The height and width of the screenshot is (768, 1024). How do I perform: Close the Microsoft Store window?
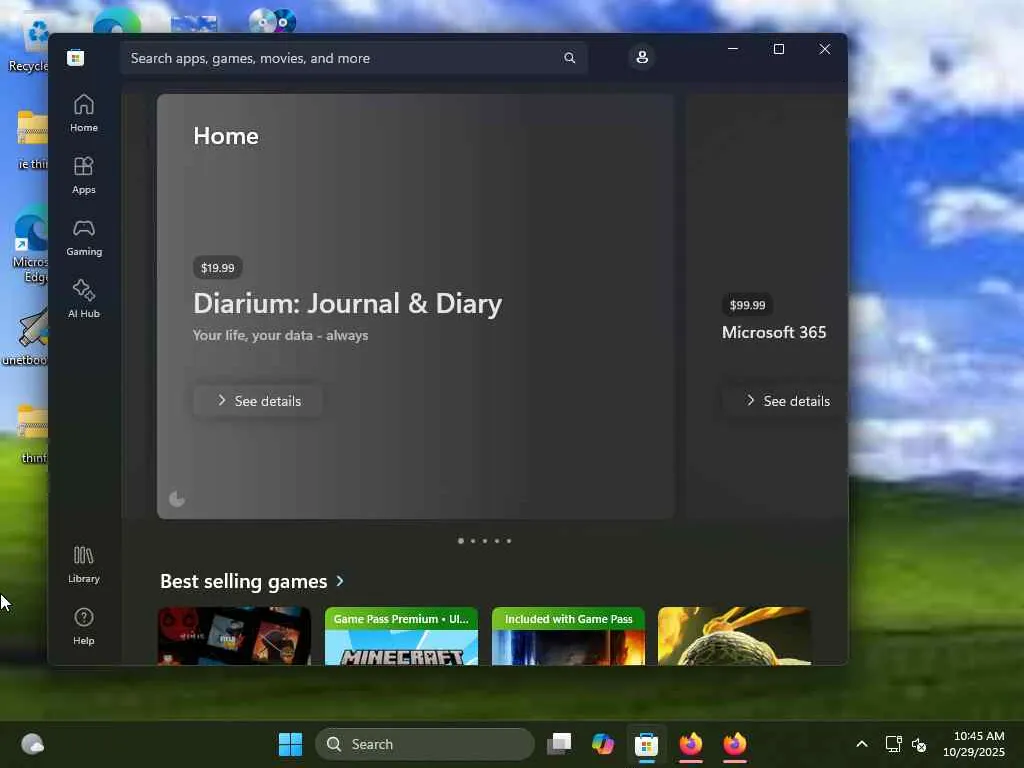[x=825, y=49]
